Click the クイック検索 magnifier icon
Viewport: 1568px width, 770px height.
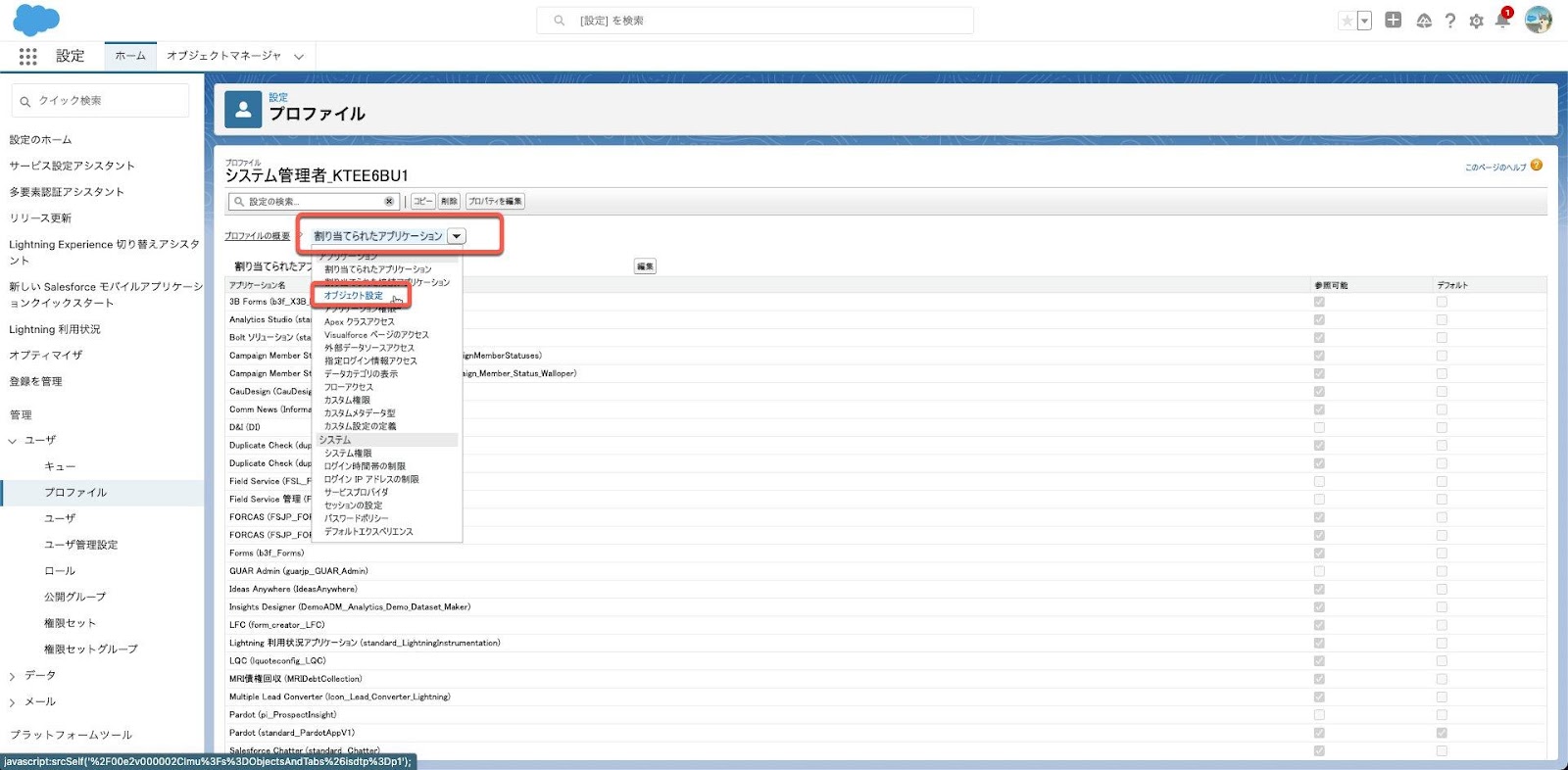pyautogui.click(x=25, y=101)
